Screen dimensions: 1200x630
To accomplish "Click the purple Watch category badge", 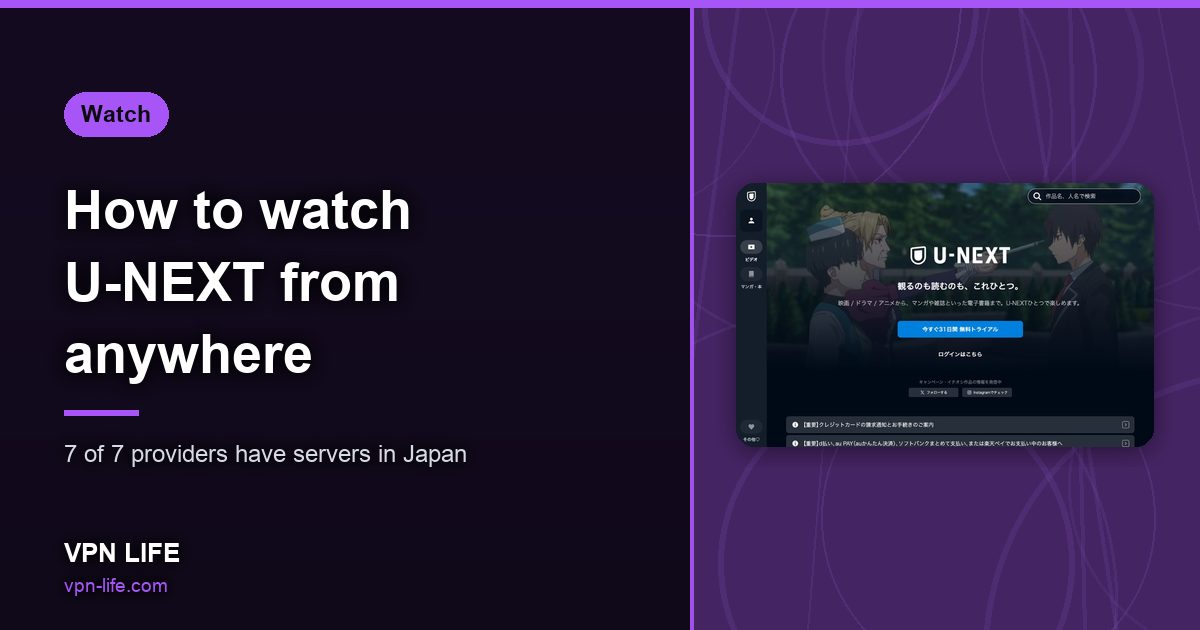I will (116, 114).
